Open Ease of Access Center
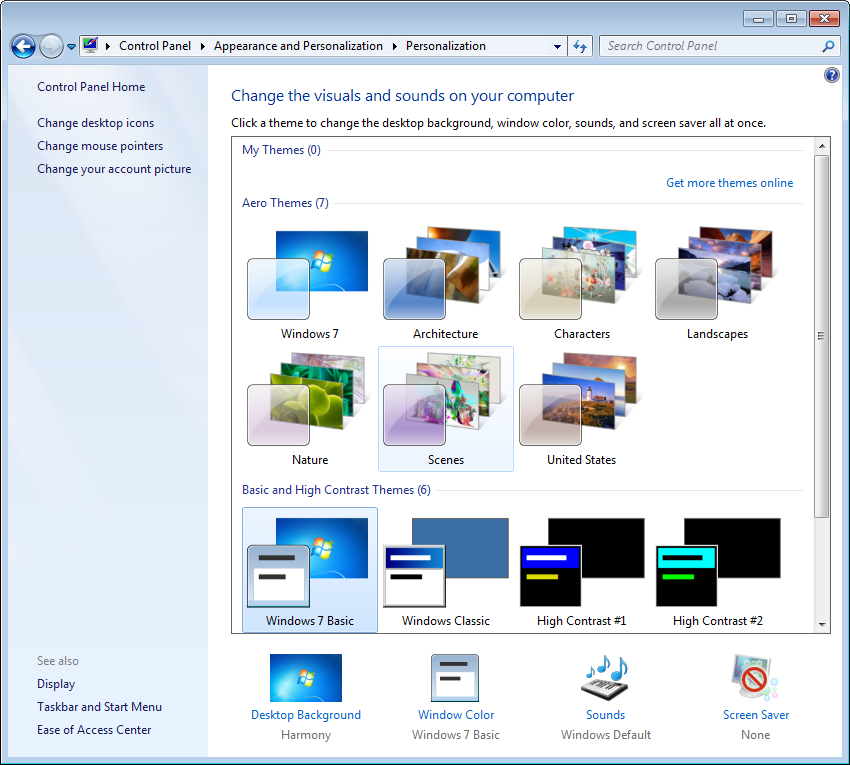The height and width of the screenshot is (765, 850). (x=94, y=730)
